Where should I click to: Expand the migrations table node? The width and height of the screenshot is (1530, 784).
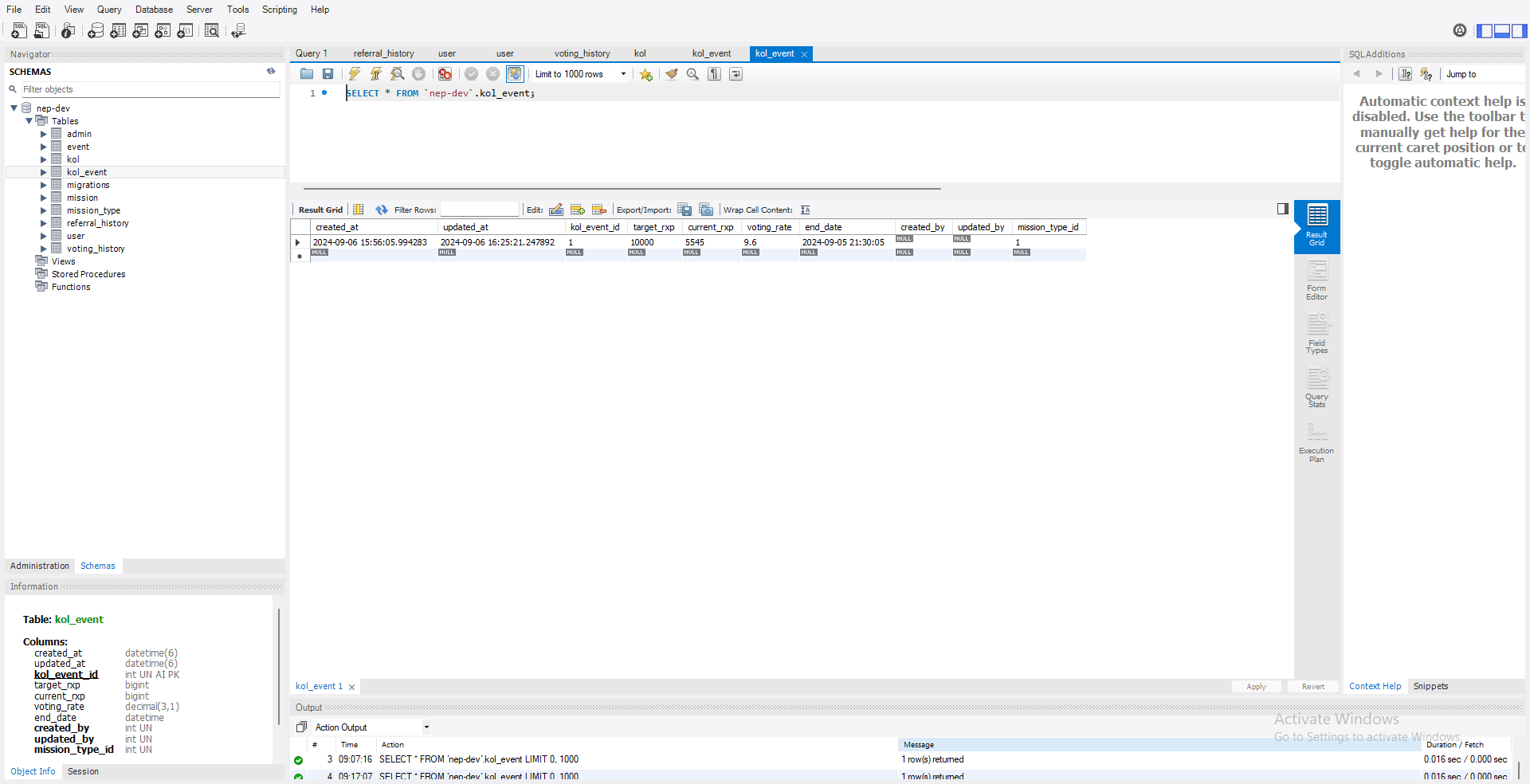[x=44, y=185]
